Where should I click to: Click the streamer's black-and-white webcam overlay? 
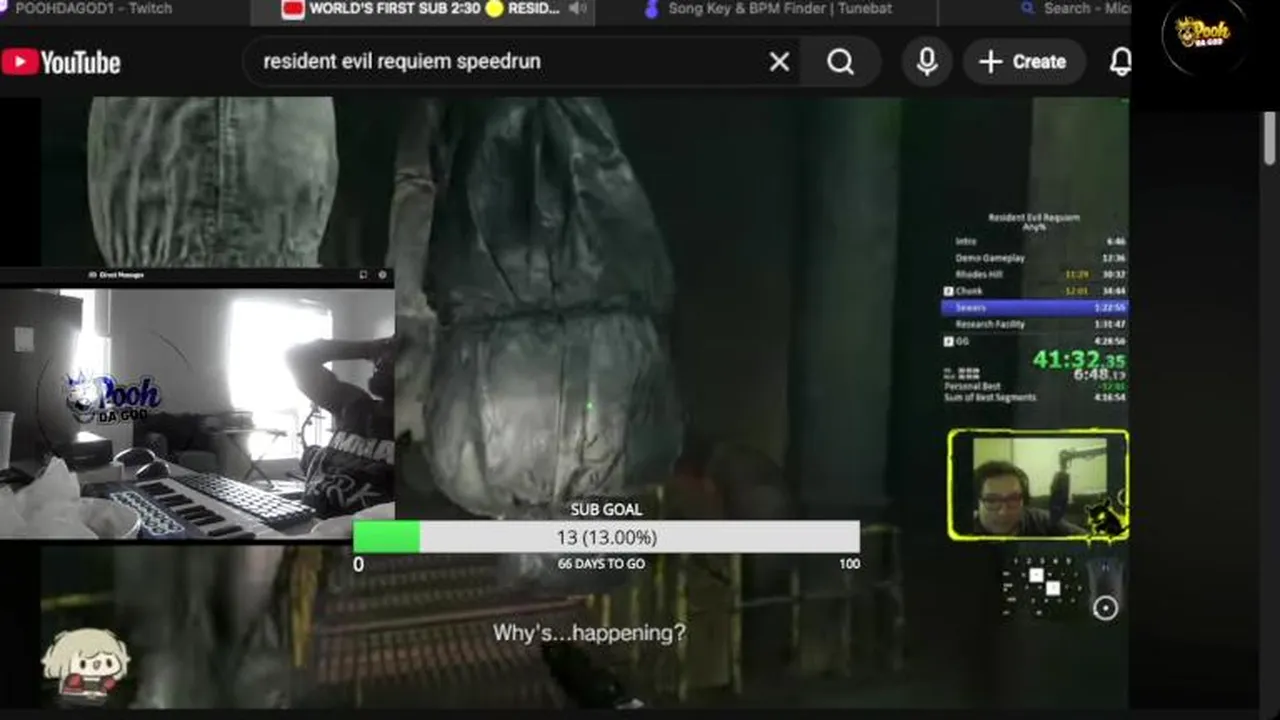tap(197, 412)
